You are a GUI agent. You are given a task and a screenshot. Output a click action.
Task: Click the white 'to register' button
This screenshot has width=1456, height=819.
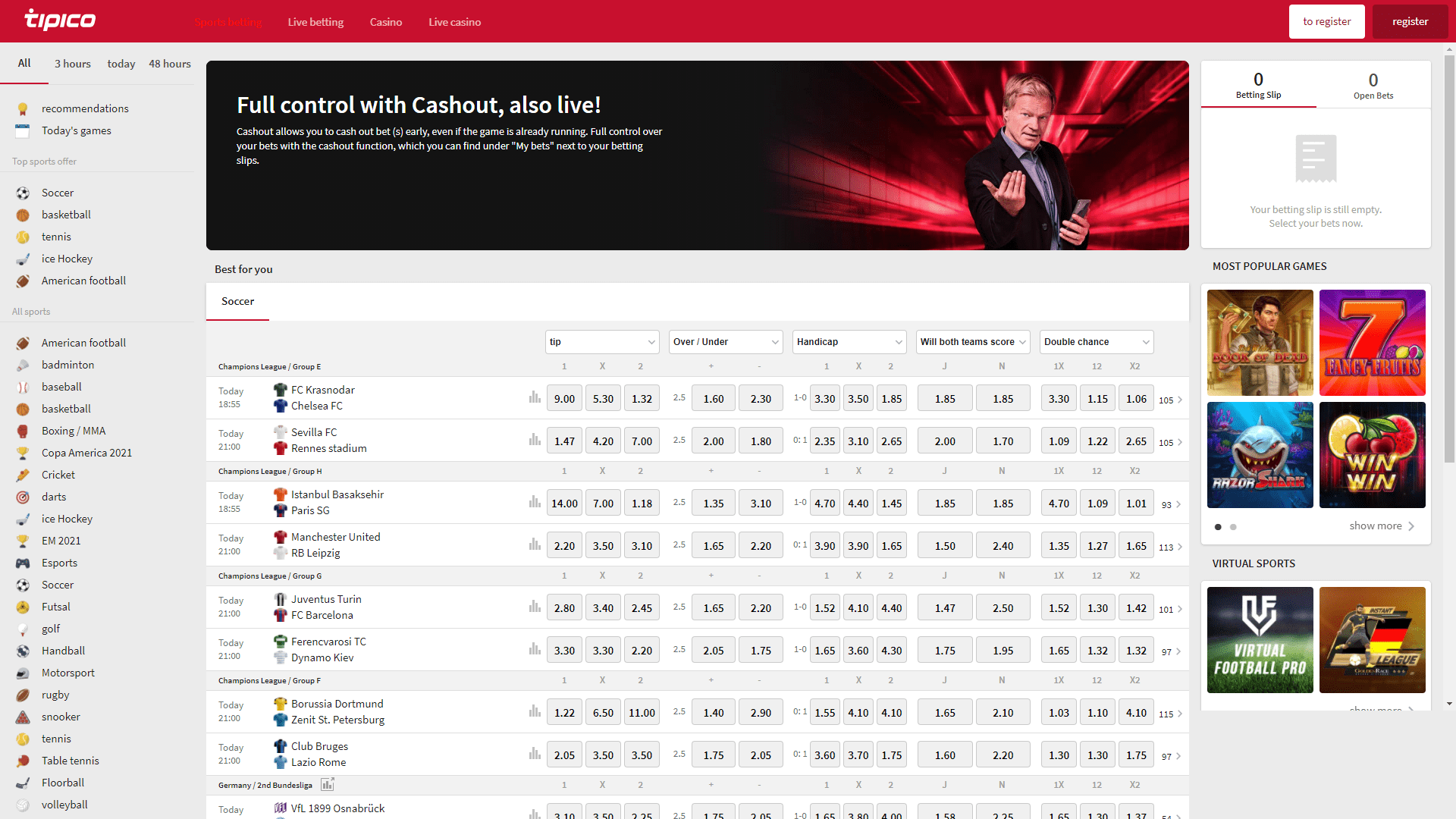pos(1327,21)
